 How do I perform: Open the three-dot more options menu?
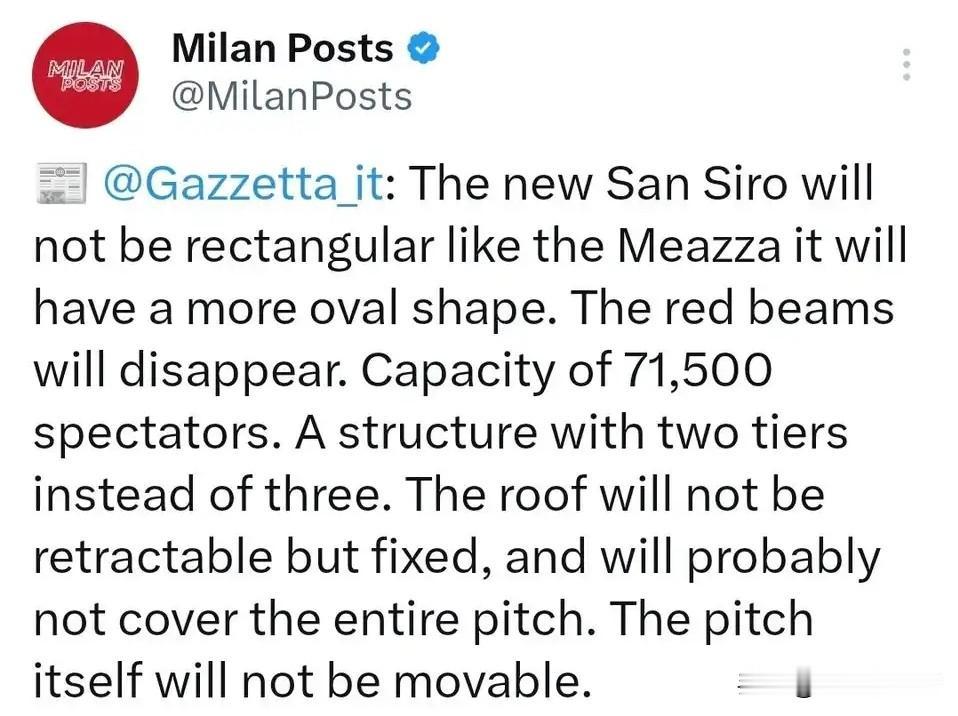[x=907, y=64]
